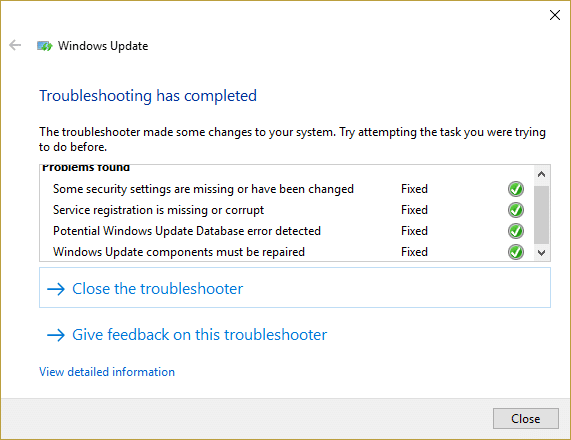
Task: Select 'Service registration is missing or corrupt' row
Action: click(287, 210)
